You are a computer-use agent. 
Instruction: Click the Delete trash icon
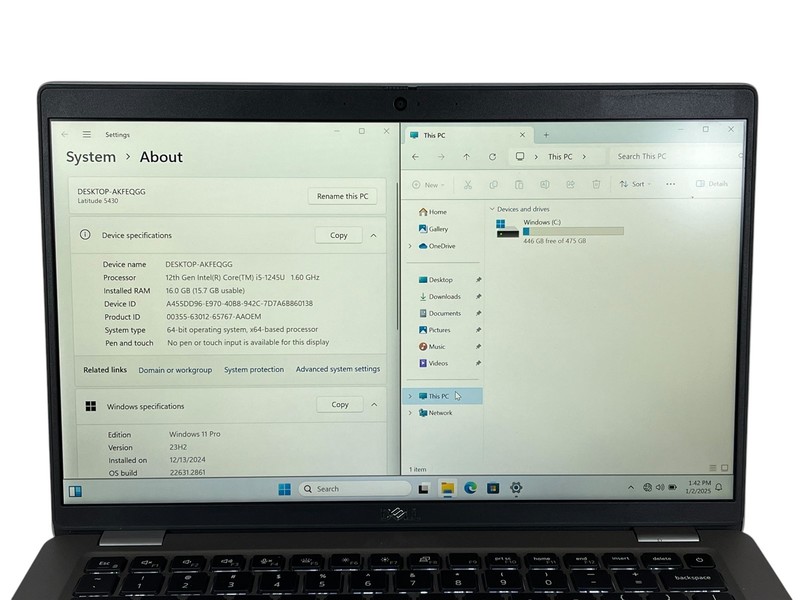pos(596,184)
